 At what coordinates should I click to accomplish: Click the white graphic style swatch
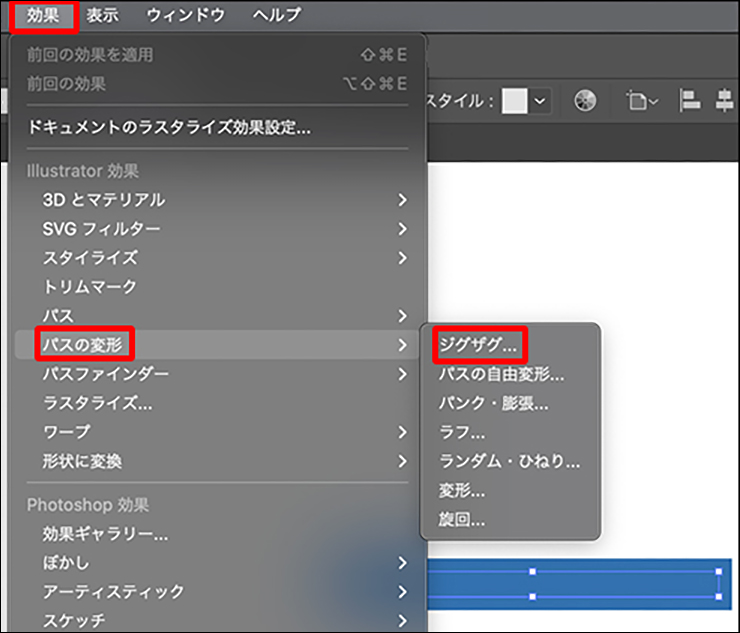pyautogui.click(x=515, y=101)
